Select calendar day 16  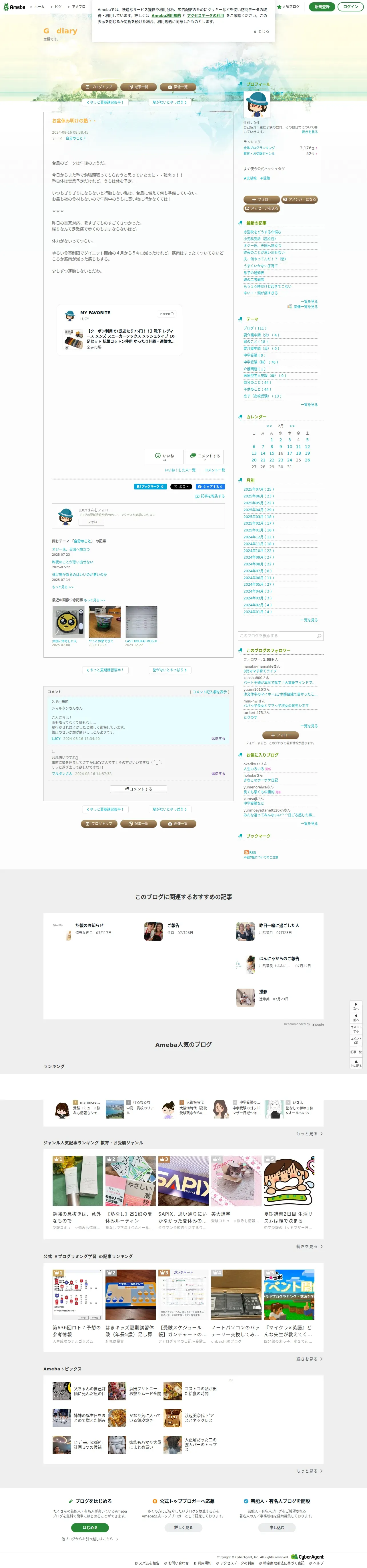(x=280, y=453)
